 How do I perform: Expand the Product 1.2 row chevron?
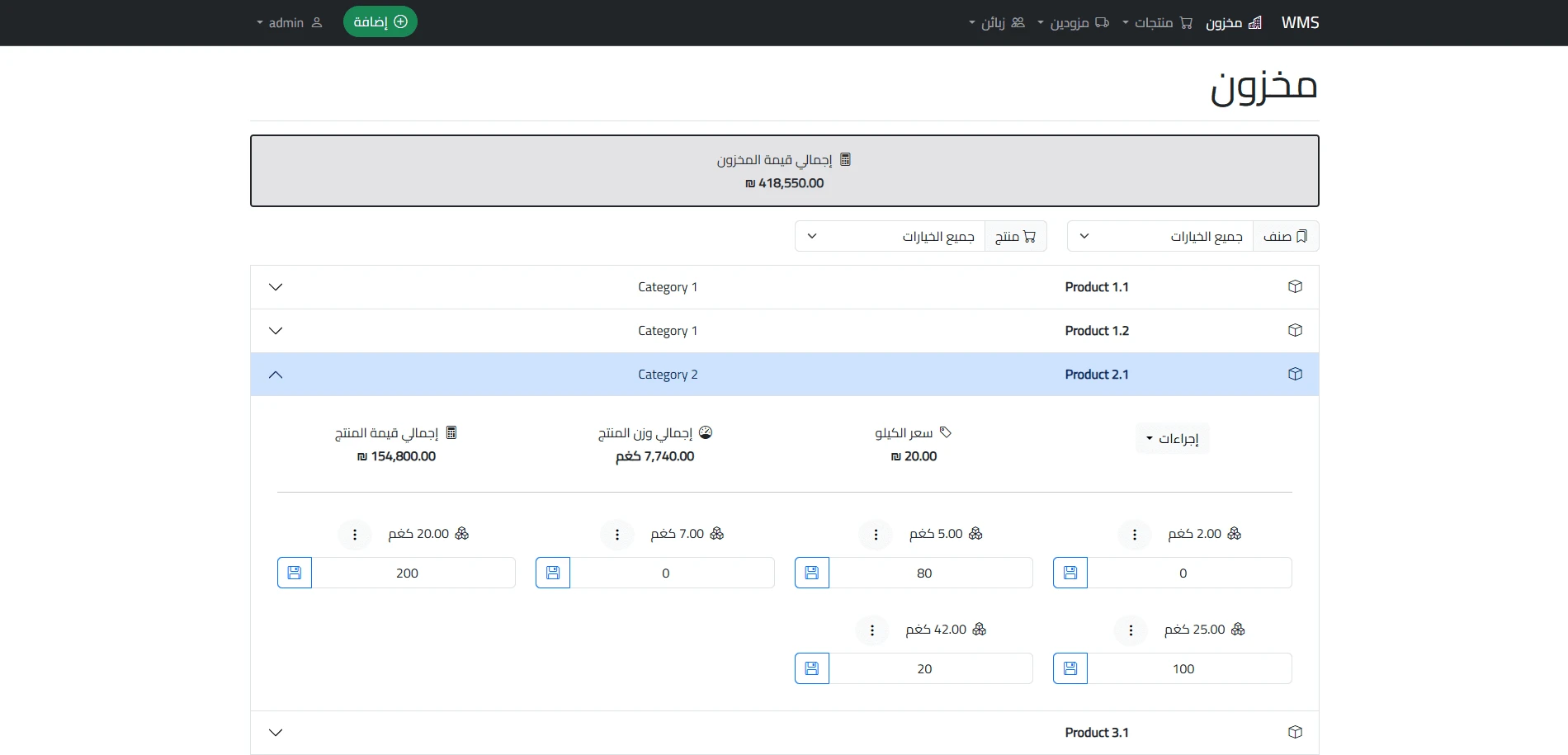coord(276,331)
